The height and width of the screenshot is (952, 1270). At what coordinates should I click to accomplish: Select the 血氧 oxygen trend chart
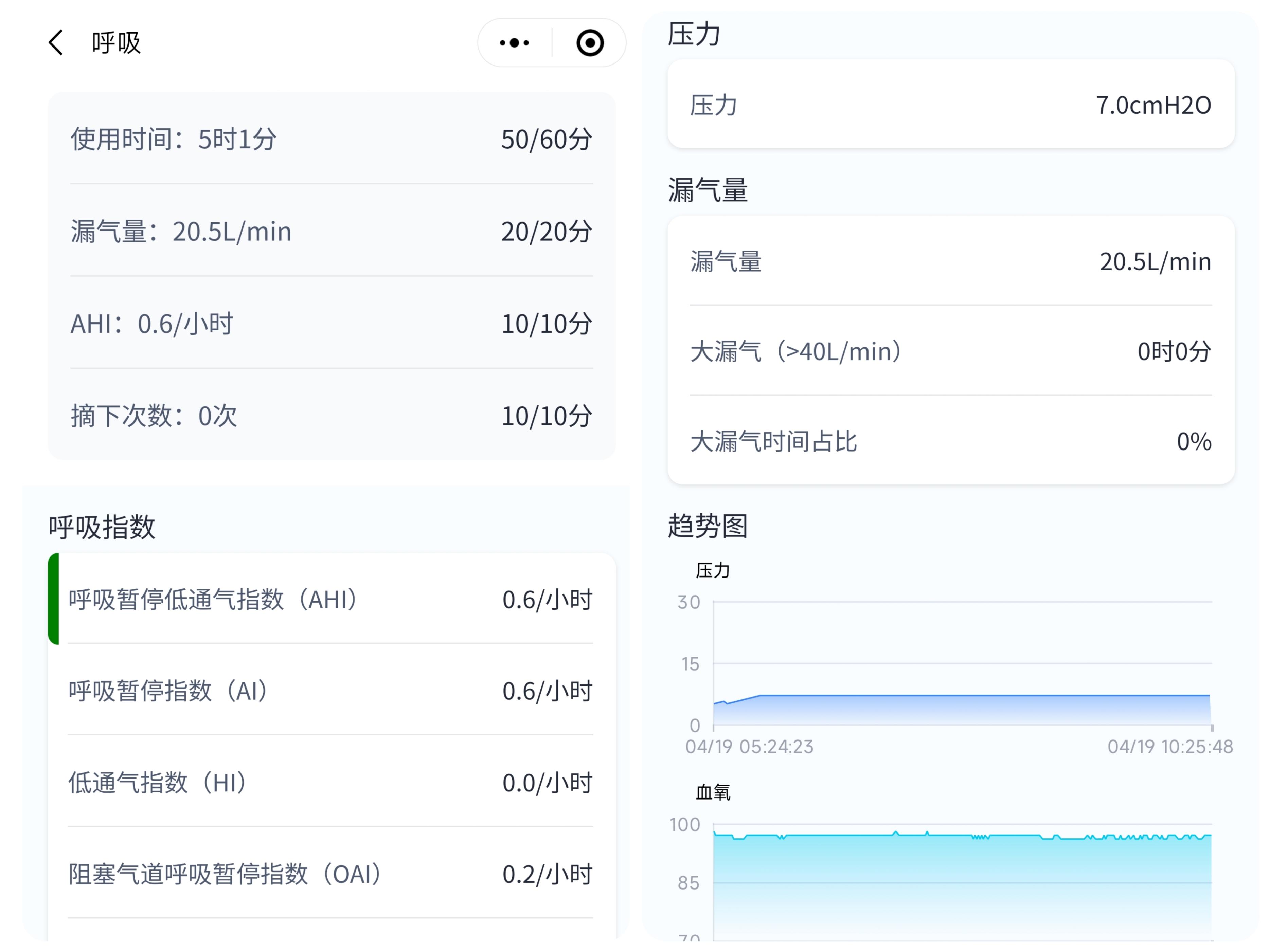(x=976, y=861)
